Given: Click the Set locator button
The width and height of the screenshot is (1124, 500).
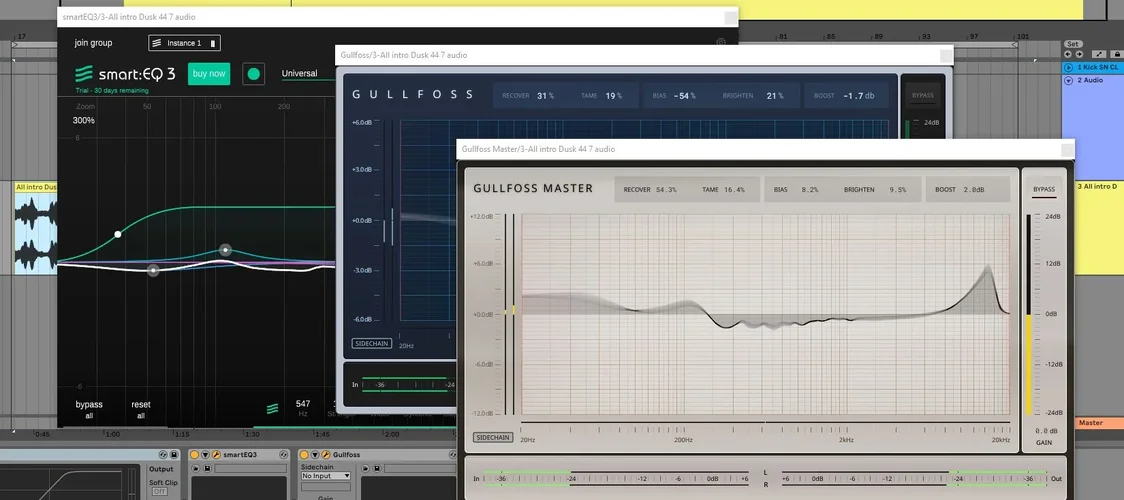Looking at the screenshot, I should pyautogui.click(x=1073, y=44).
